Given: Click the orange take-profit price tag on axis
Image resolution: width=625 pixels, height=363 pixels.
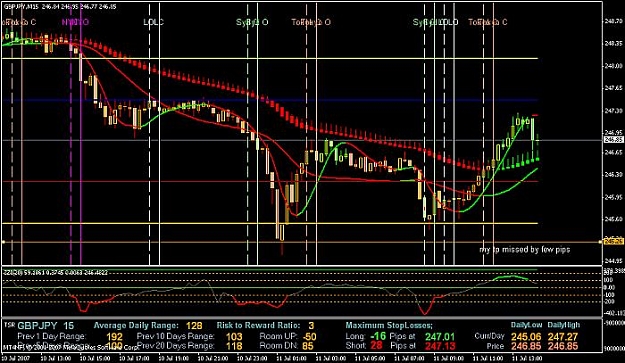Looking at the screenshot, I should pos(613,241).
